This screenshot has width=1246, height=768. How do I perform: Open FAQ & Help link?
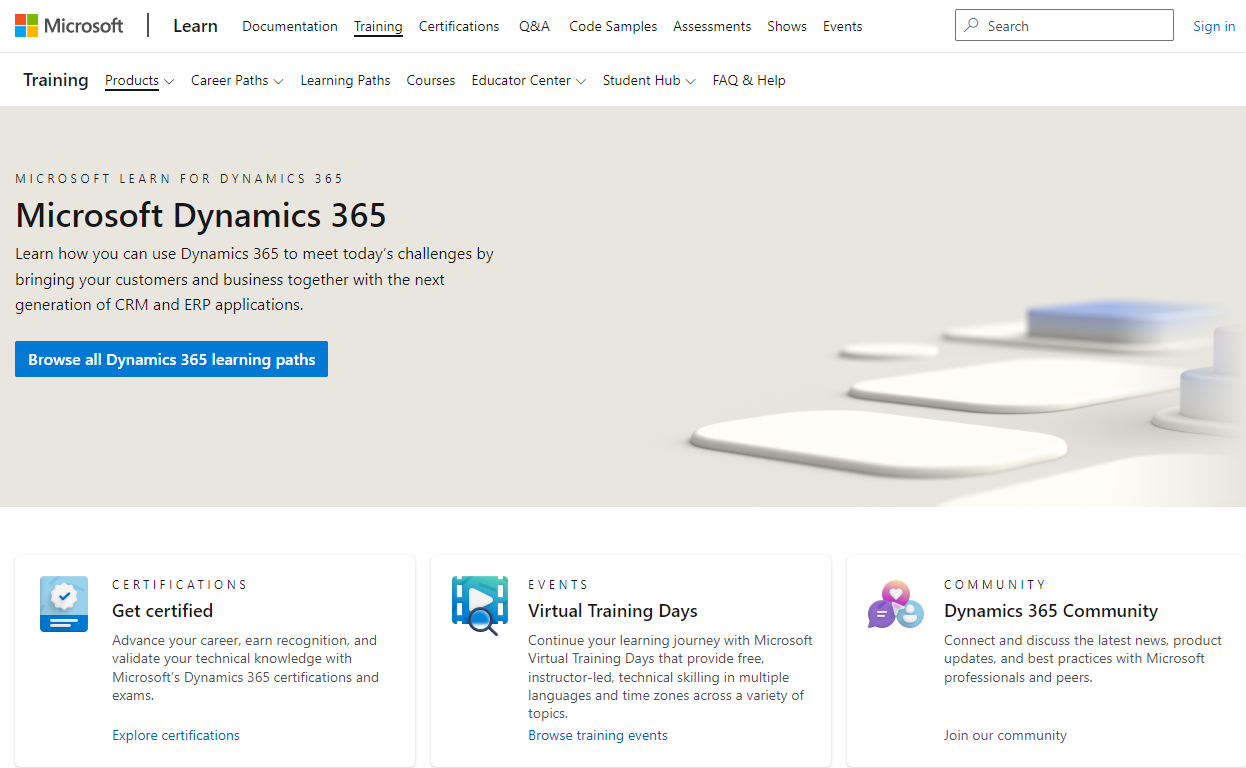(749, 81)
